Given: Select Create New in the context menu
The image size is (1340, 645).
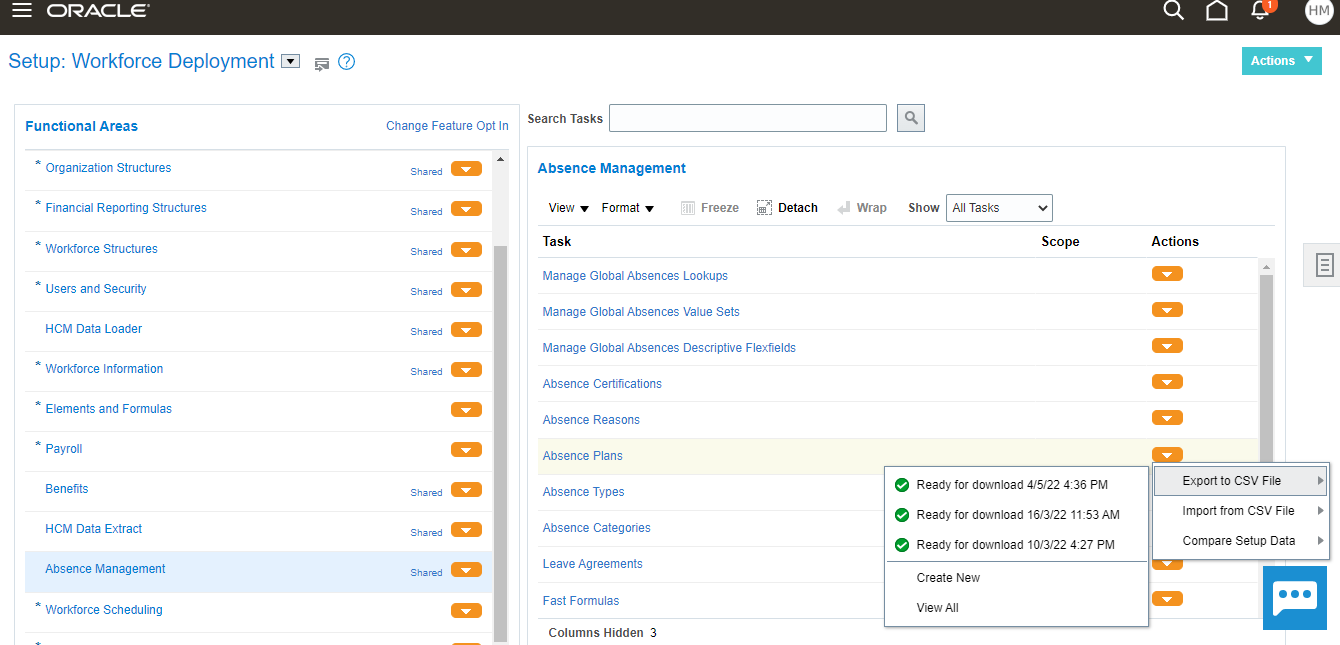Looking at the screenshot, I should [x=947, y=577].
